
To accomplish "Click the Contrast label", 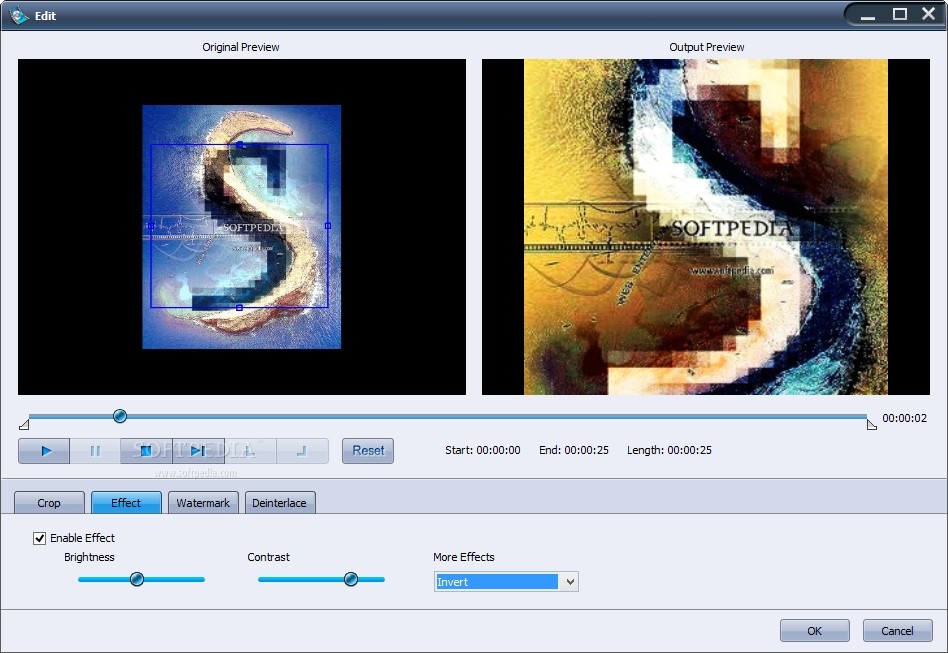I will pyautogui.click(x=268, y=557).
